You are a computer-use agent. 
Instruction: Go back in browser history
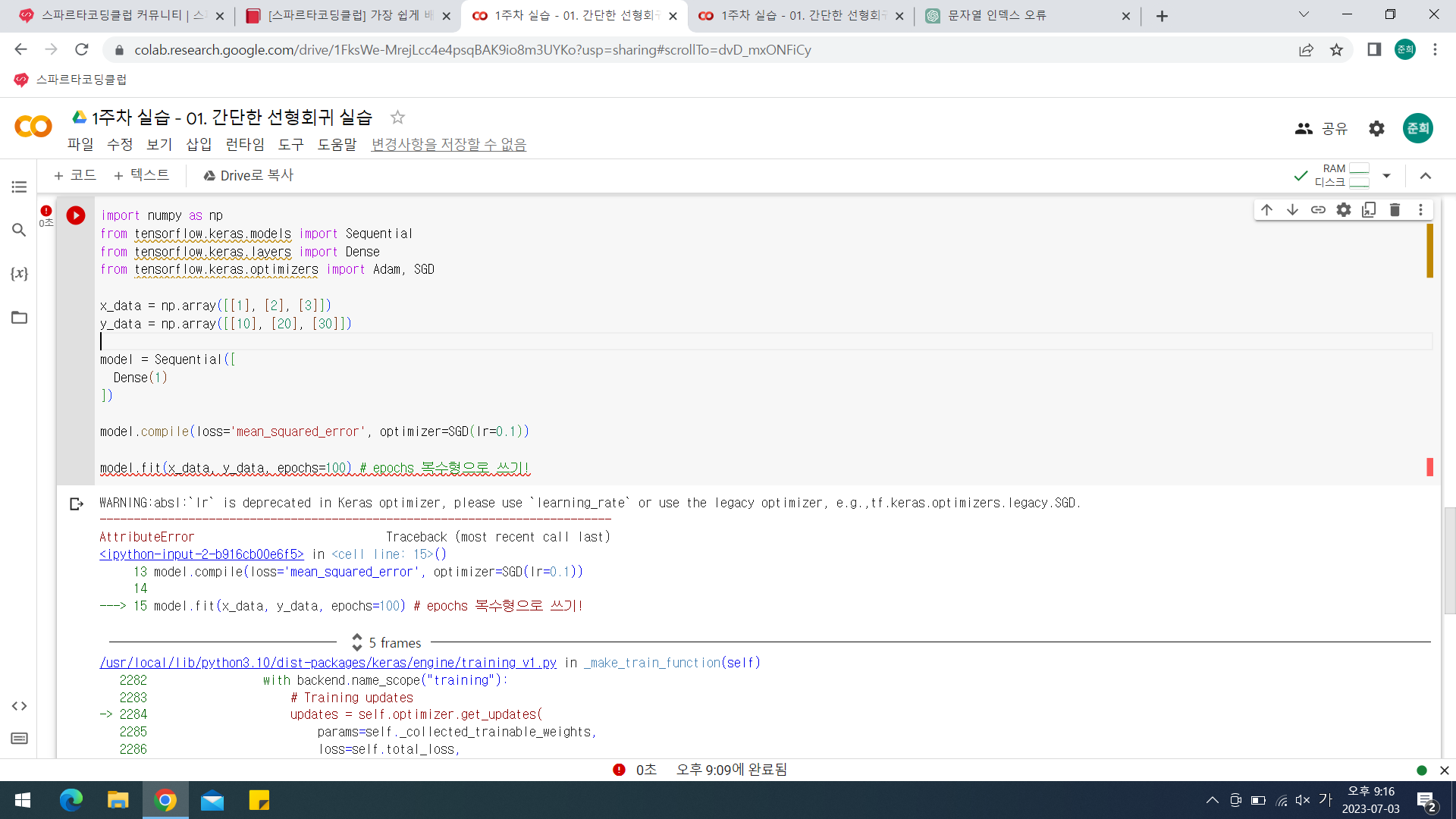coord(20,50)
